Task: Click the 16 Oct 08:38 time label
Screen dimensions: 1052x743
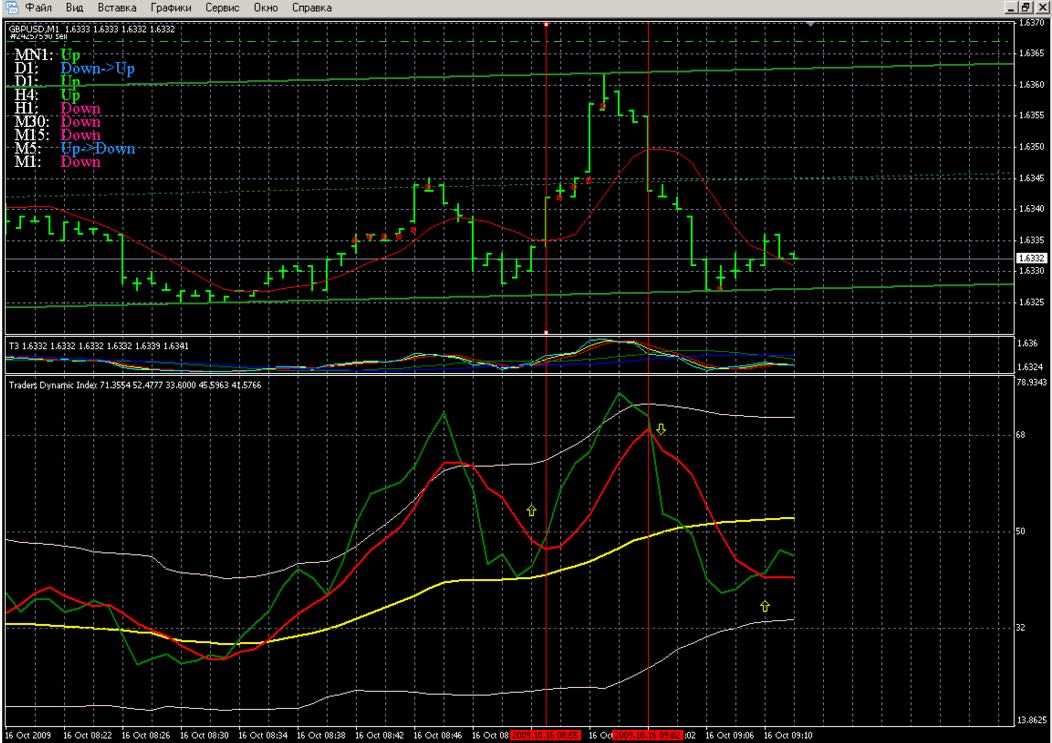Action: pyautogui.click(x=321, y=736)
